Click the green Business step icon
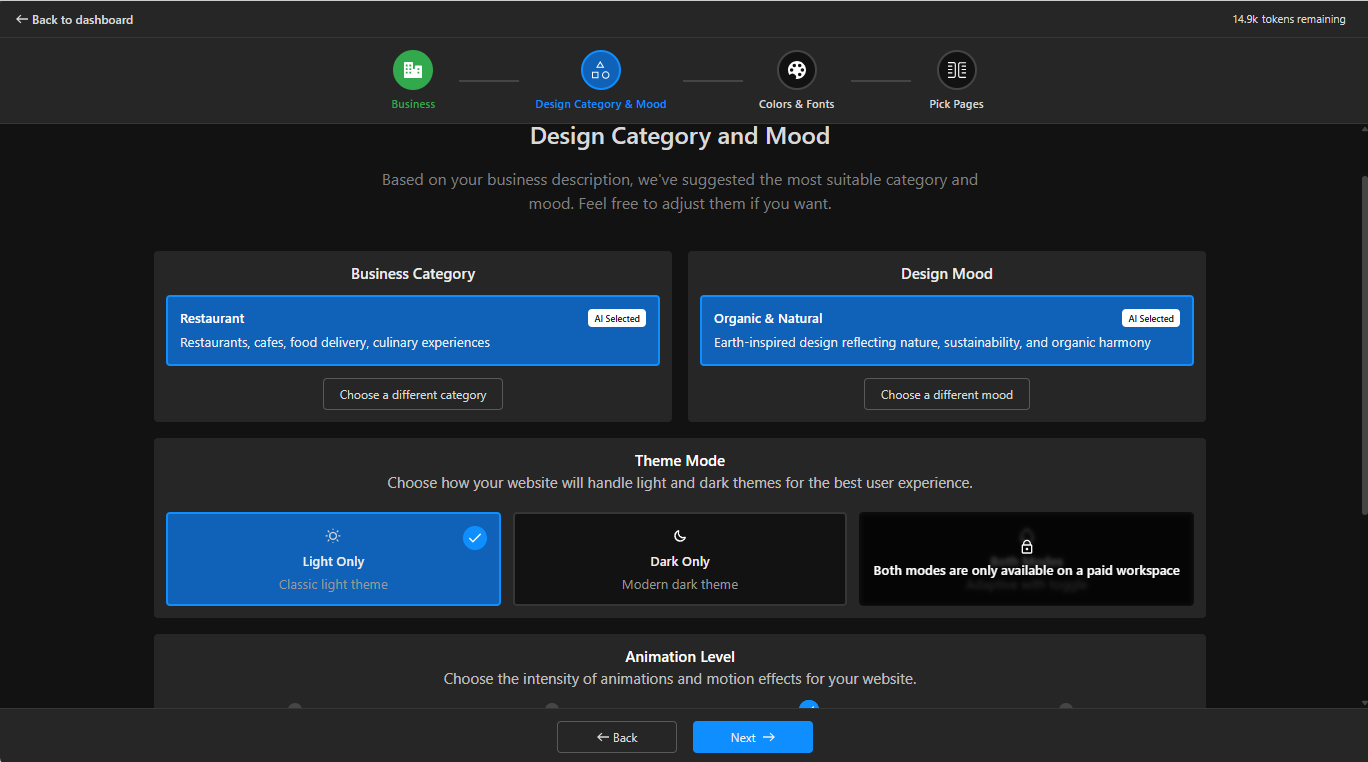Screen dimensions: 1368x762 413,70
